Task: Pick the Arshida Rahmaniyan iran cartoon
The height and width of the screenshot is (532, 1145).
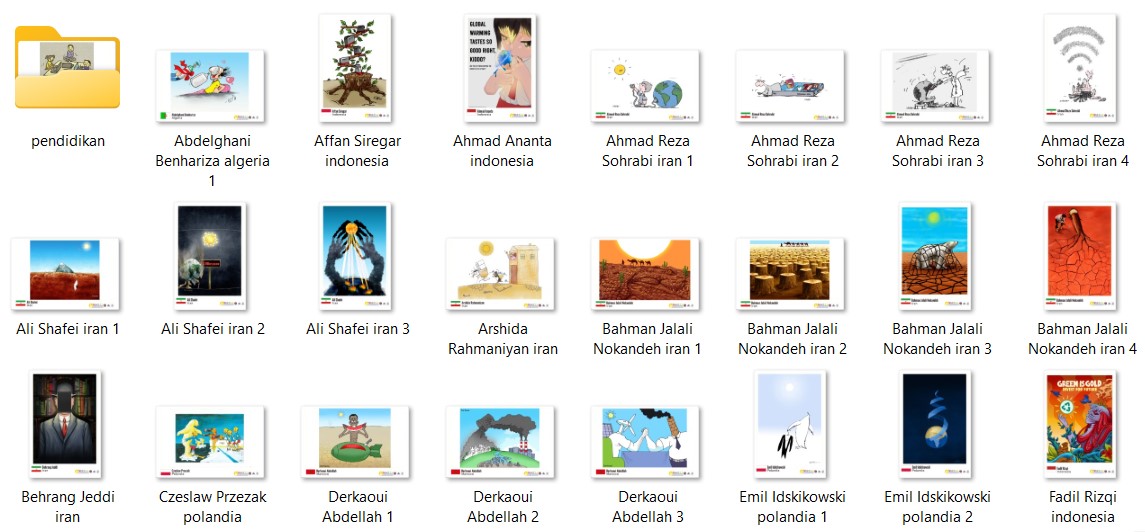Action: (x=500, y=274)
